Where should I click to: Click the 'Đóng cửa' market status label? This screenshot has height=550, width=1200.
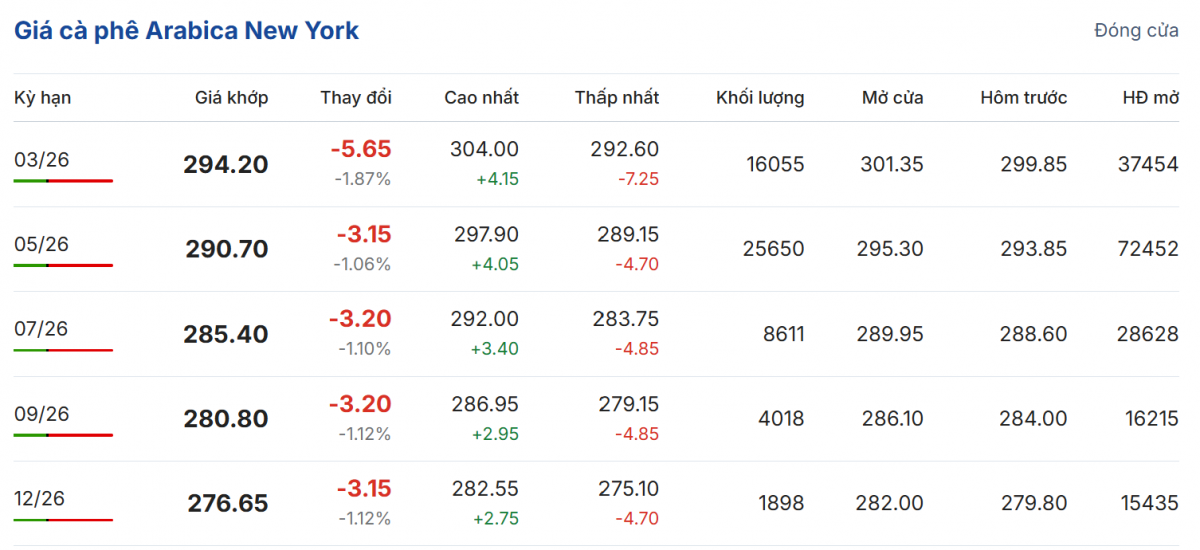point(1136,31)
